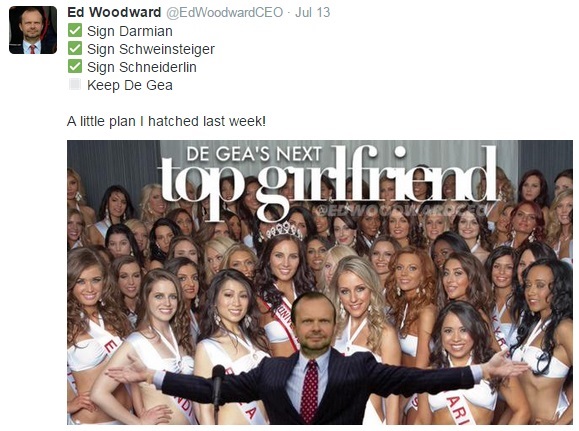Click the DE GEA'S NEXT heading in image
This screenshot has width=579, height=431.
(x=254, y=154)
